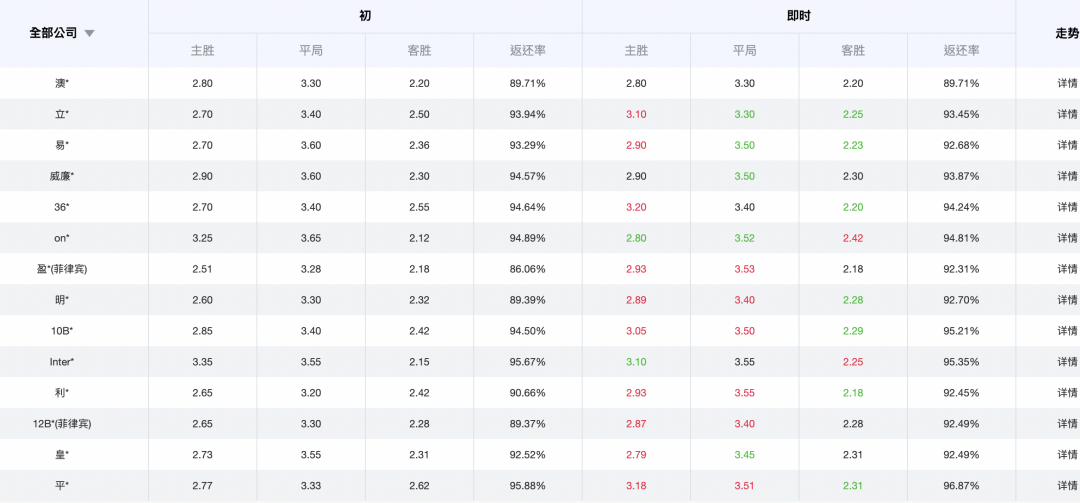Open the 全部公司 dropdown arrow
Viewport: 1080px width, 503px height.
[89, 34]
